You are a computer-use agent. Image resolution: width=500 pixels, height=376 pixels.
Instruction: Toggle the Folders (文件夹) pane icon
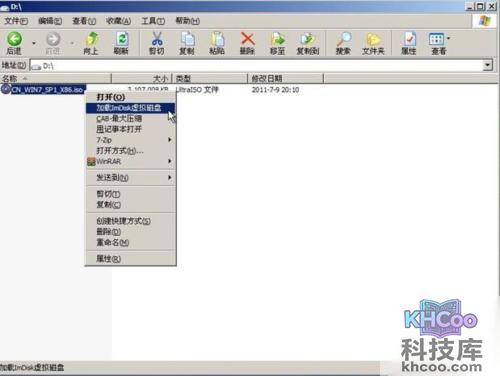(373, 39)
